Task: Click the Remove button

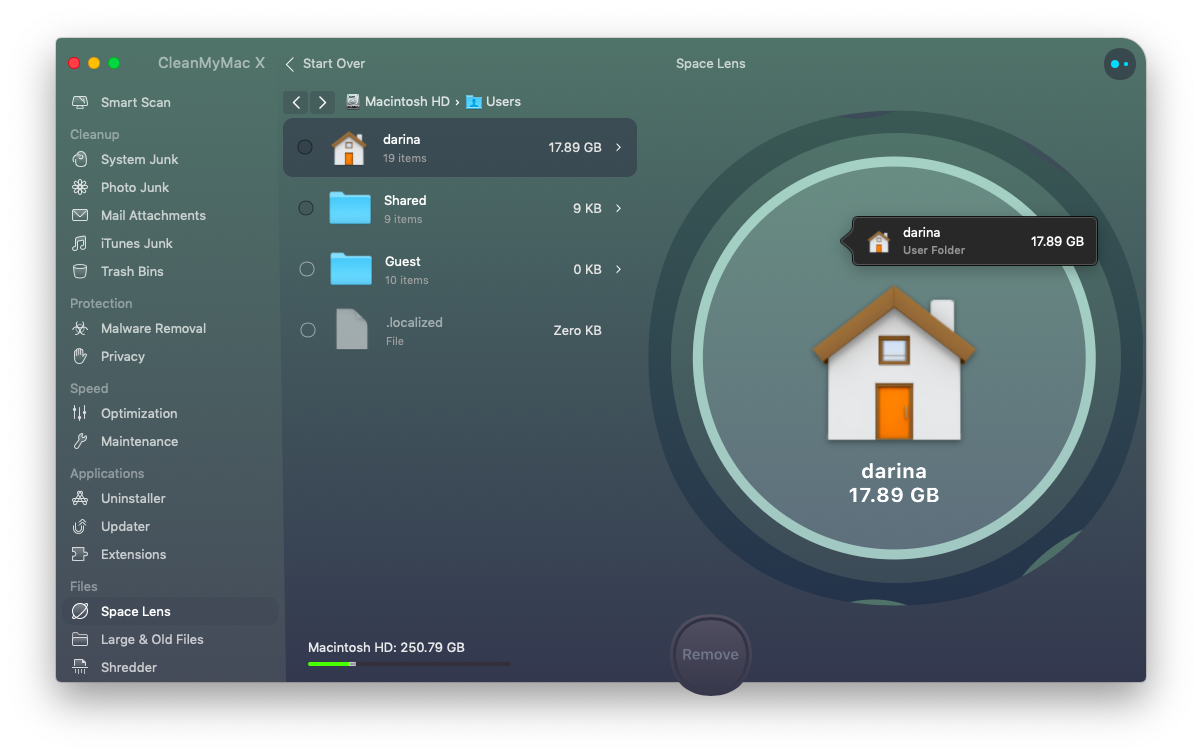Action: point(710,655)
